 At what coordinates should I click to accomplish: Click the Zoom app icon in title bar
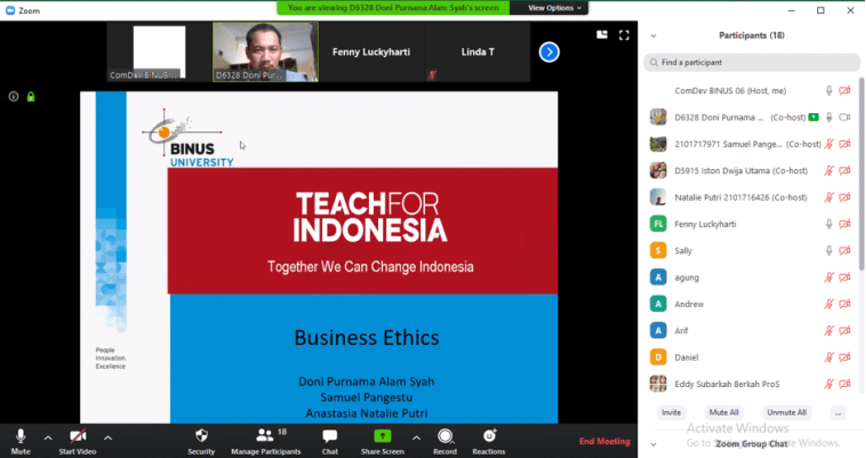click(x=10, y=10)
